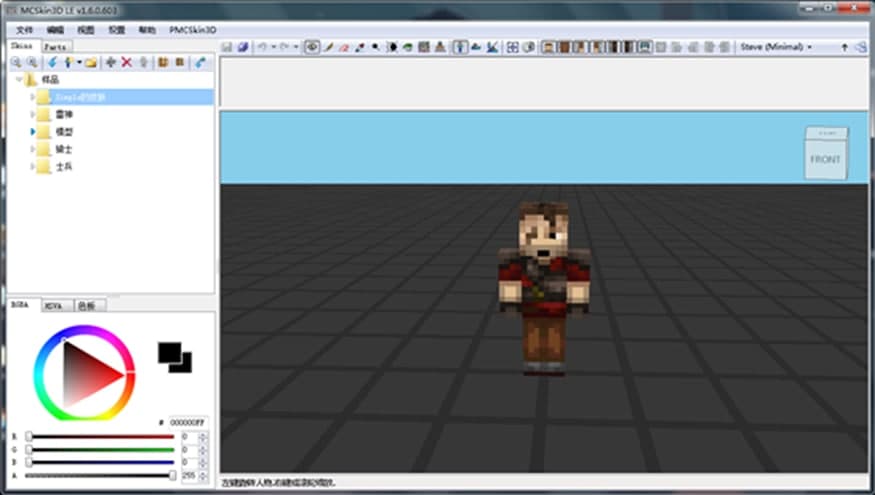The height and width of the screenshot is (495, 875).
Task: Click the alpha A channel slider
Action: [x=100, y=475]
